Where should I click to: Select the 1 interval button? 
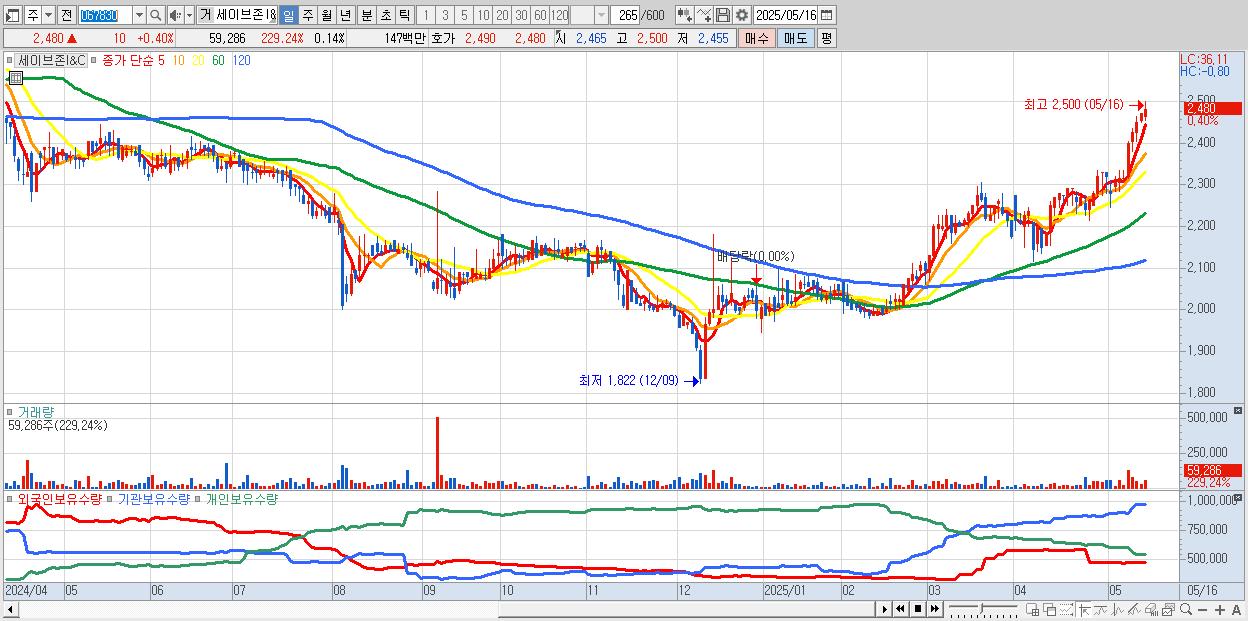tap(425, 15)
